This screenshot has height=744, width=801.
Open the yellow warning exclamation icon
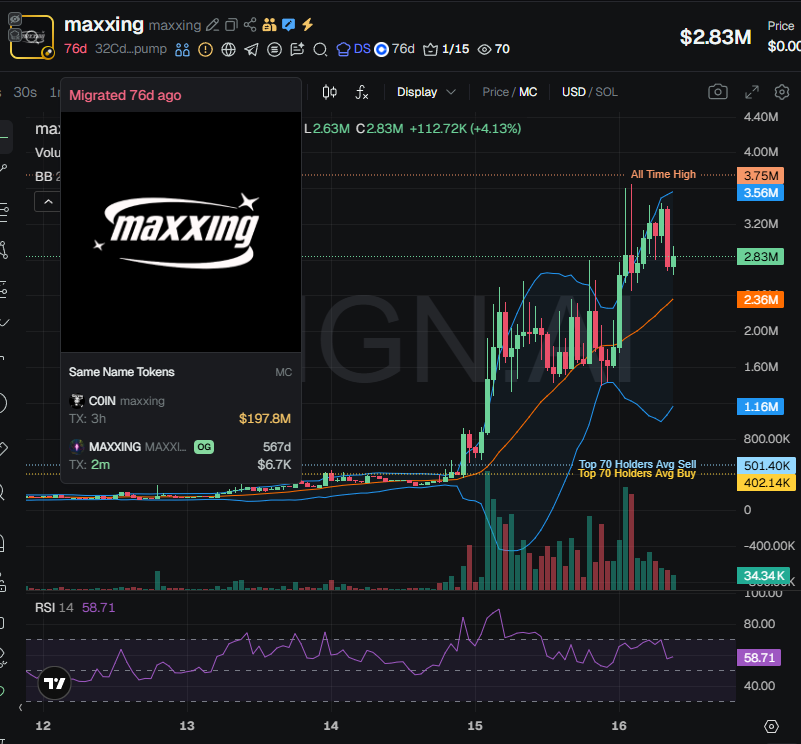point(205,50)
